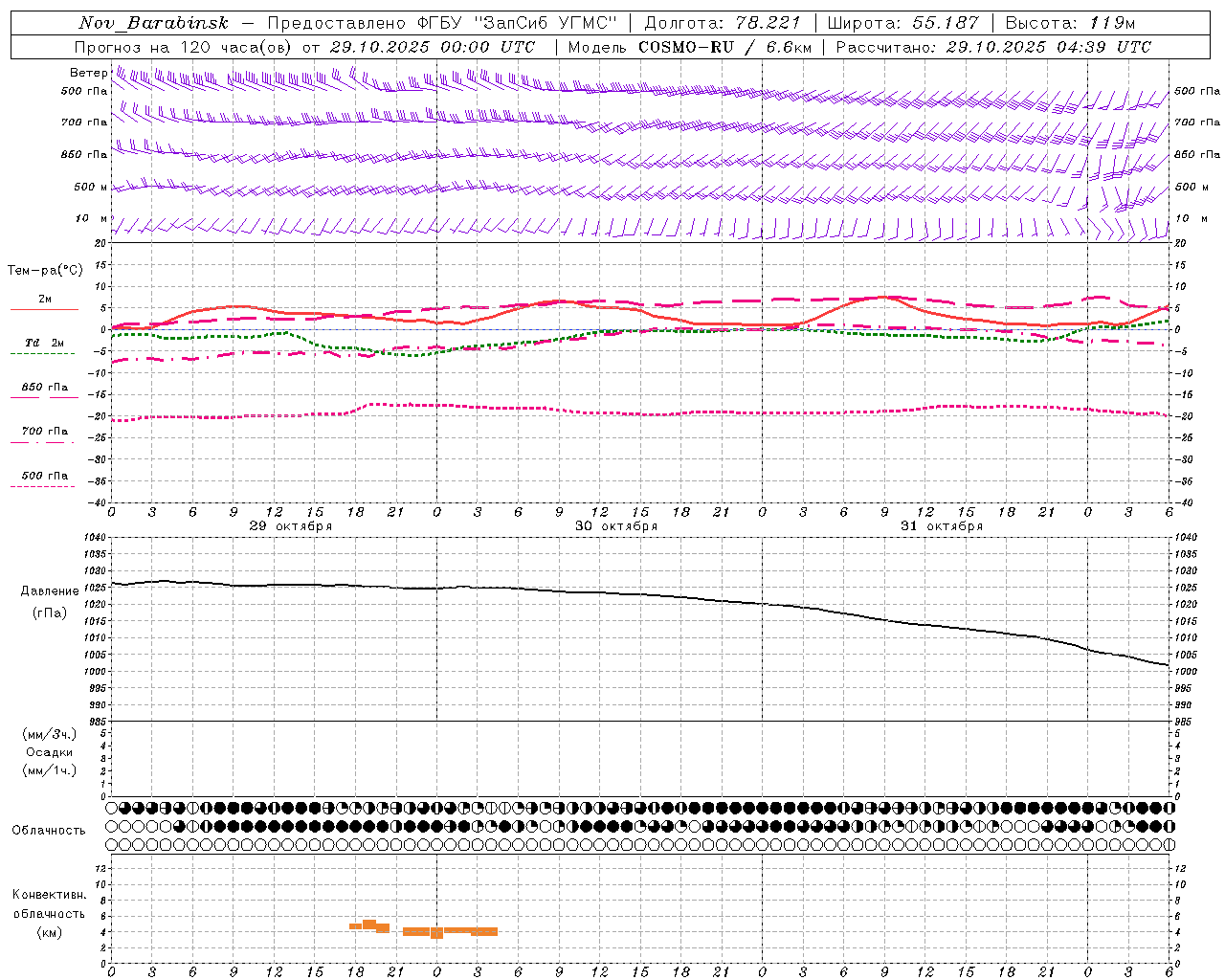The height and width of the screenshot is (980, 1225).
Task: Click the (км) convective height unit label
Action: tap(49, 932)
